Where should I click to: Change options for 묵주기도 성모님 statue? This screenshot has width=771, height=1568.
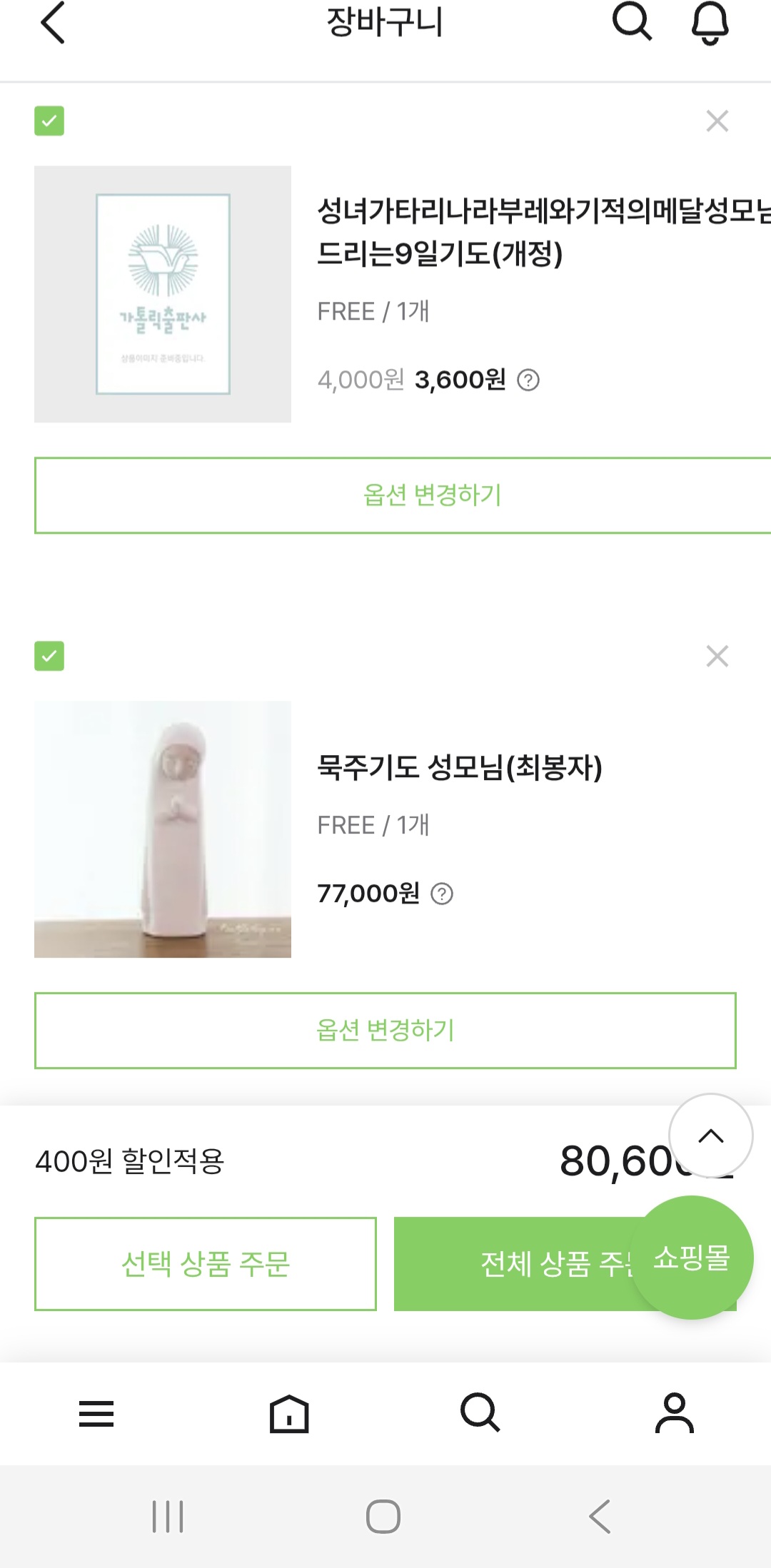(385, 1031)
